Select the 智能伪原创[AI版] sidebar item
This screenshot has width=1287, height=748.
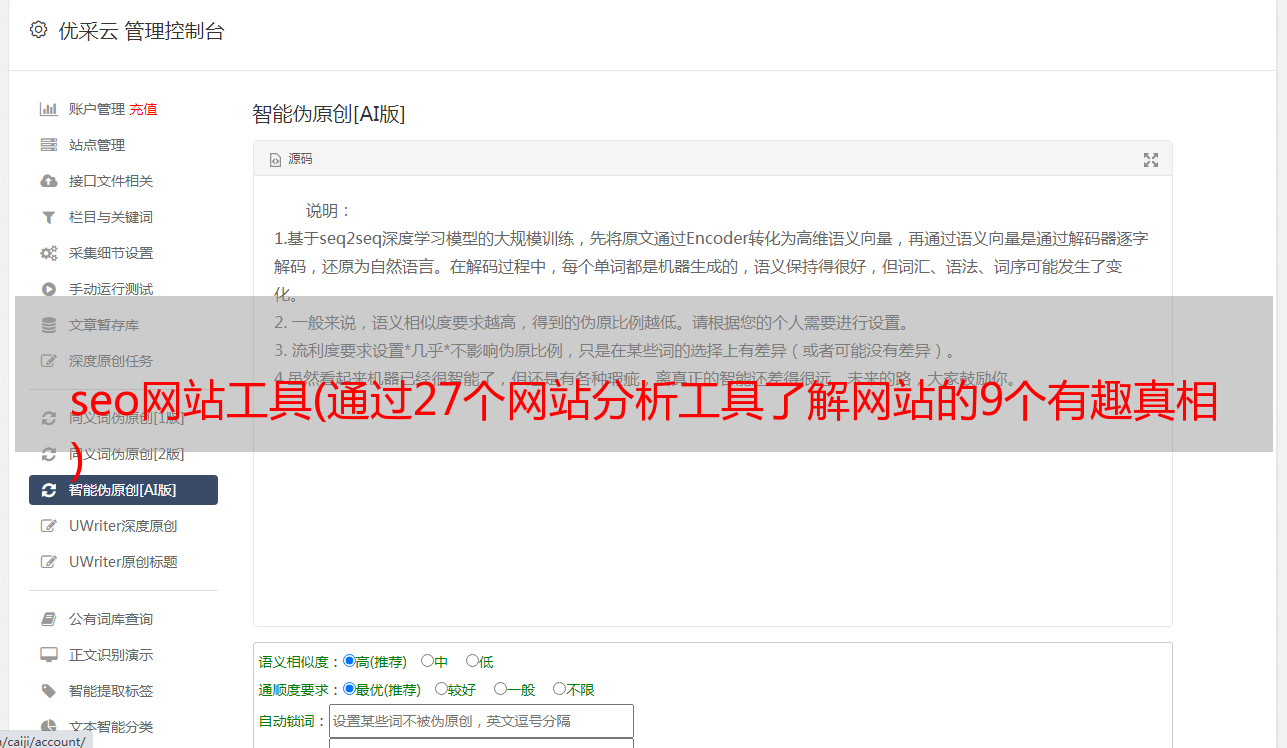pos(123,490)
